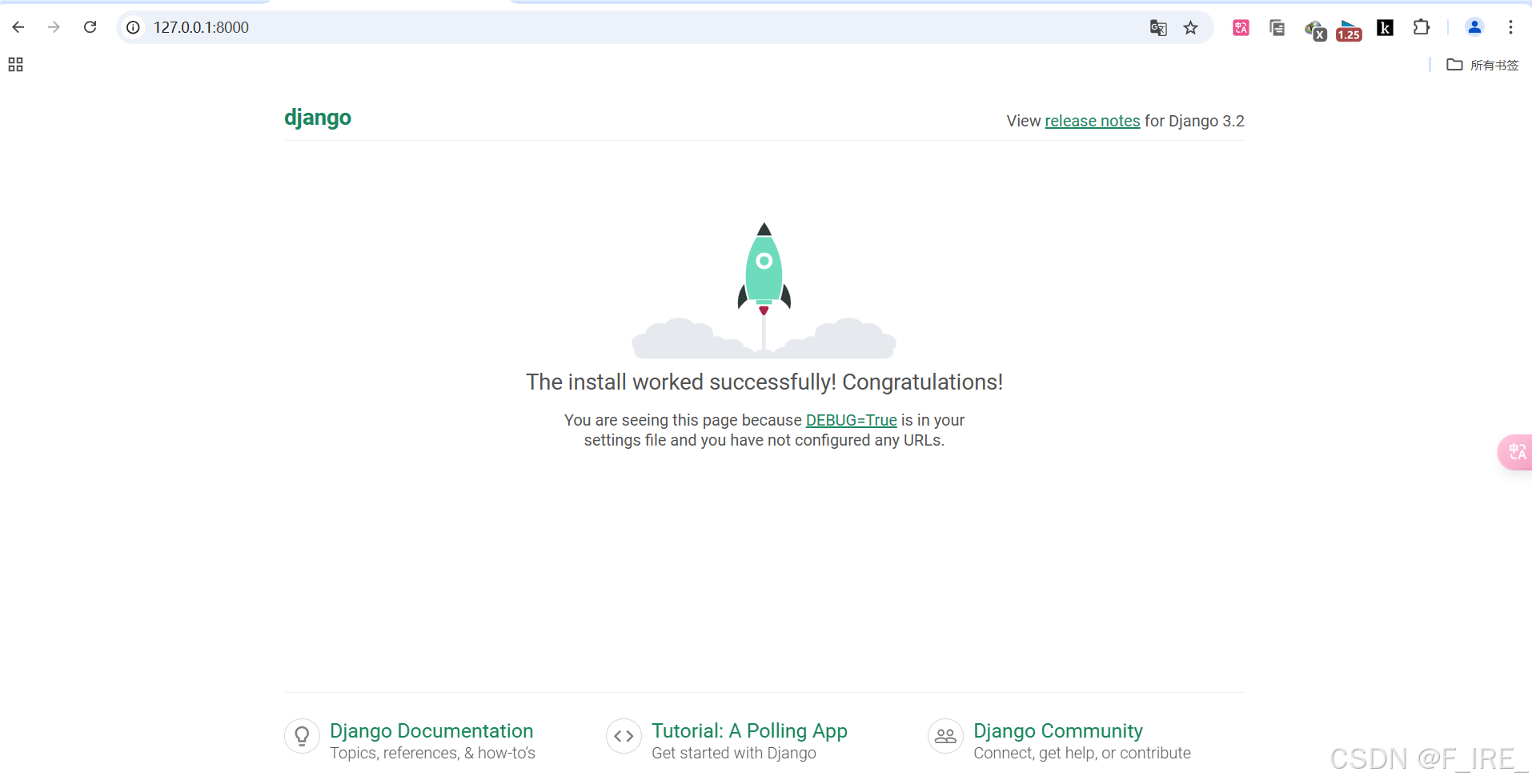Click the copy-pages extension icon

[1277, 28]
